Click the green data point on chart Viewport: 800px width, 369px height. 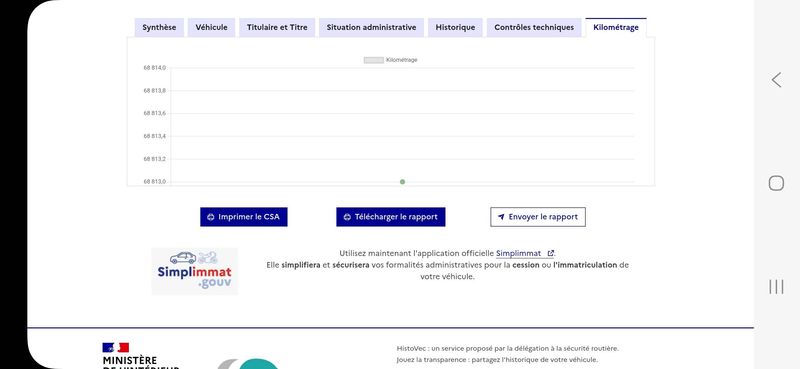(x=403, y=182)
